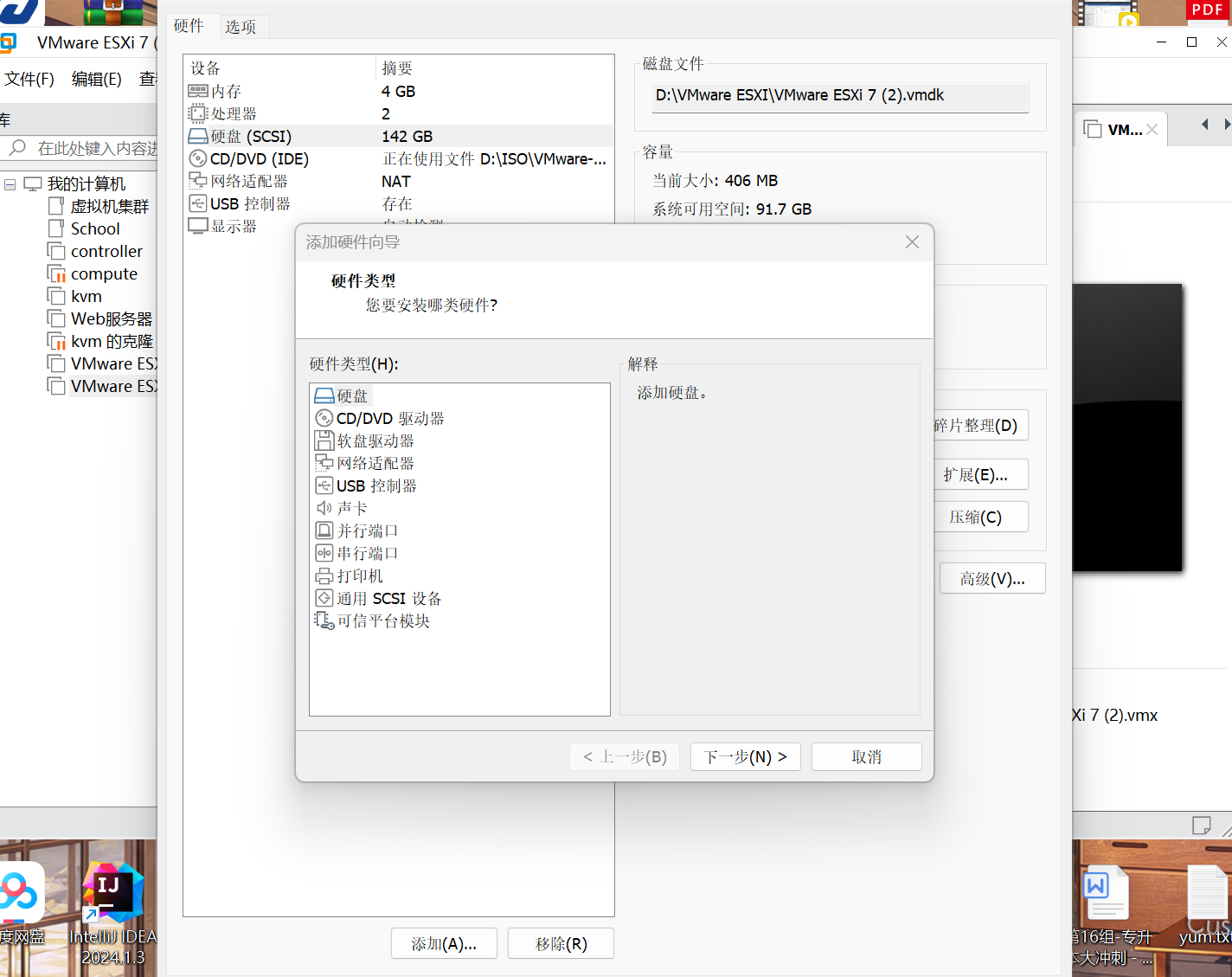Click 142 GB summary value for hard disk

coord(407,136)
